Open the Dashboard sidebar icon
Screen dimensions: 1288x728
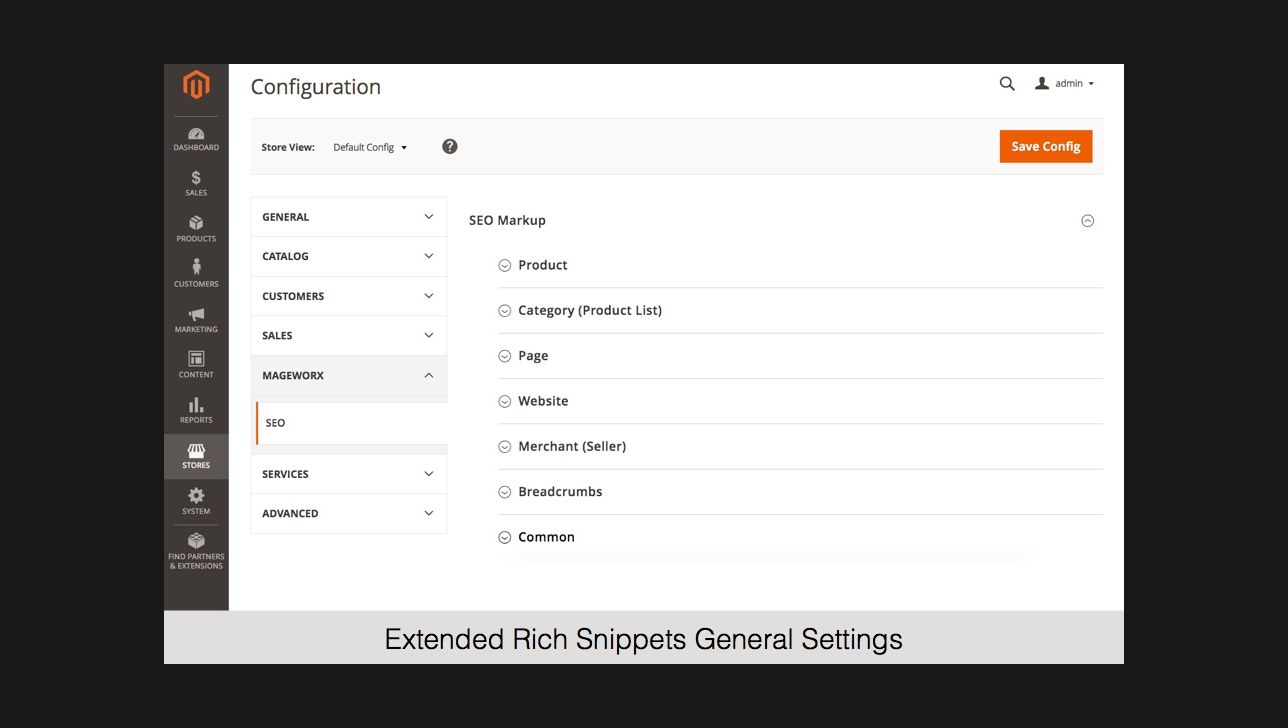point(196,139)
